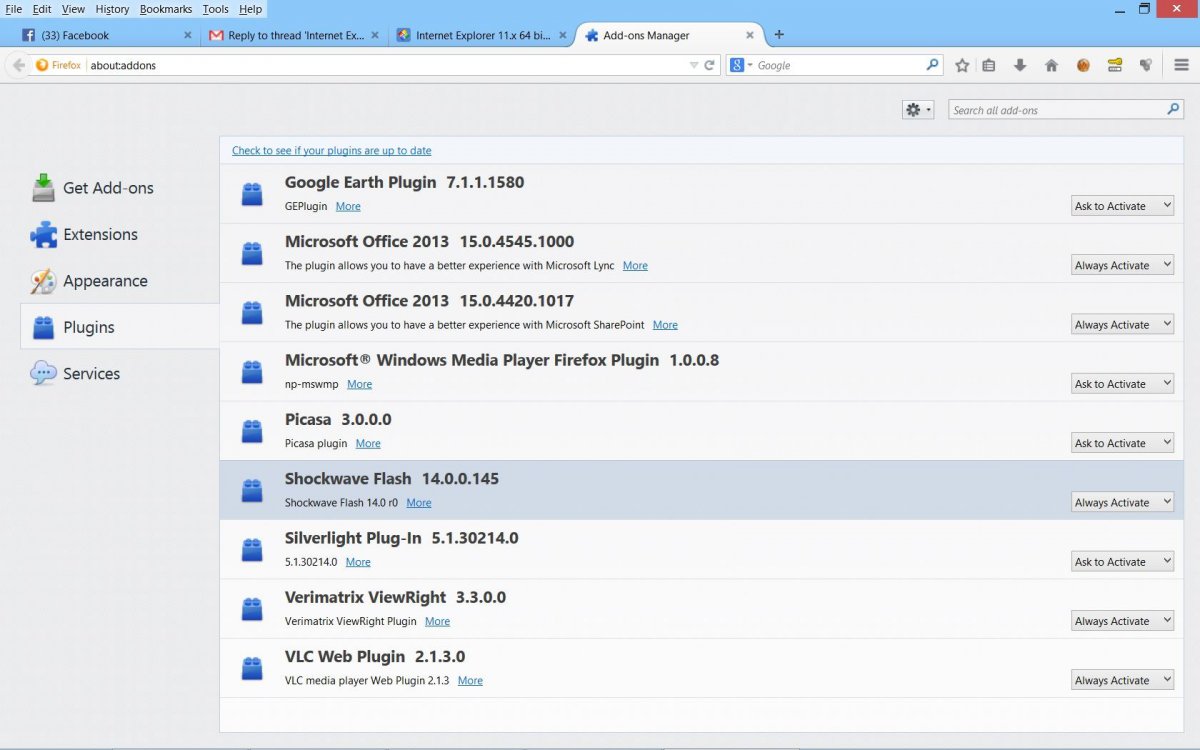Open VLC Web Plugin activation dropdown
The image size is (1200, 750).
click(1122, 680)
